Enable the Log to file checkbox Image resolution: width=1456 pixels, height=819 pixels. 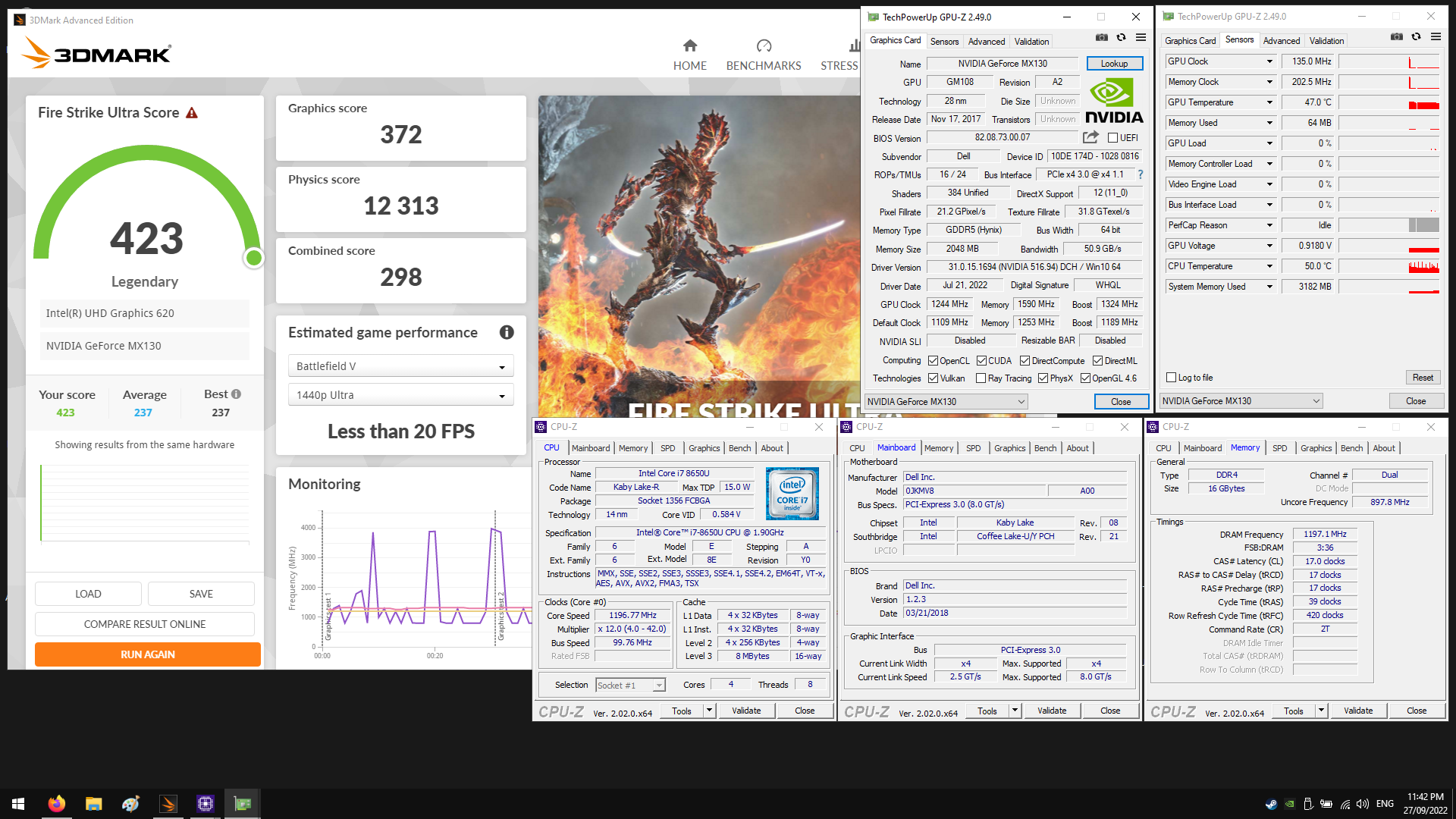click(1172, 378)
